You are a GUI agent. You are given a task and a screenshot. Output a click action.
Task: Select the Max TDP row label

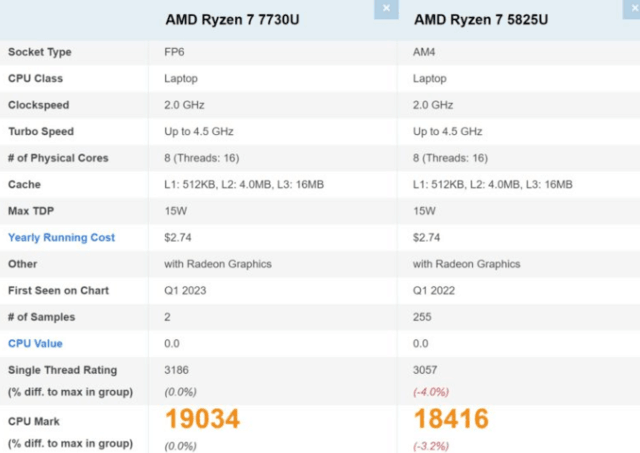coord(32,211)
